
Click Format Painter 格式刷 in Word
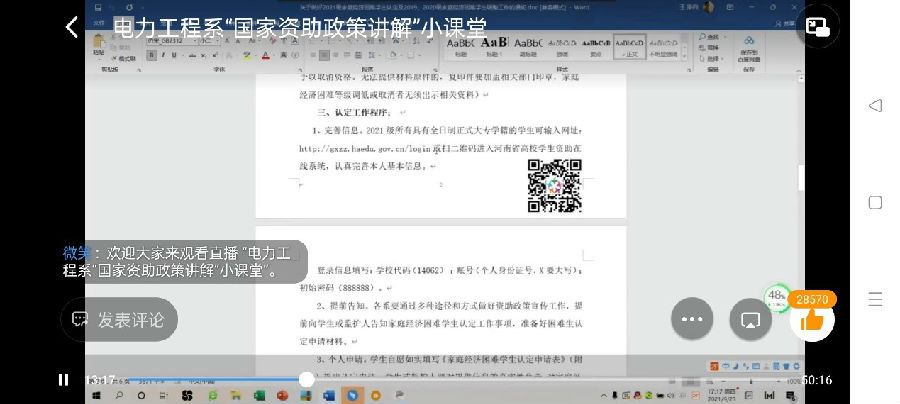point(124,59)
